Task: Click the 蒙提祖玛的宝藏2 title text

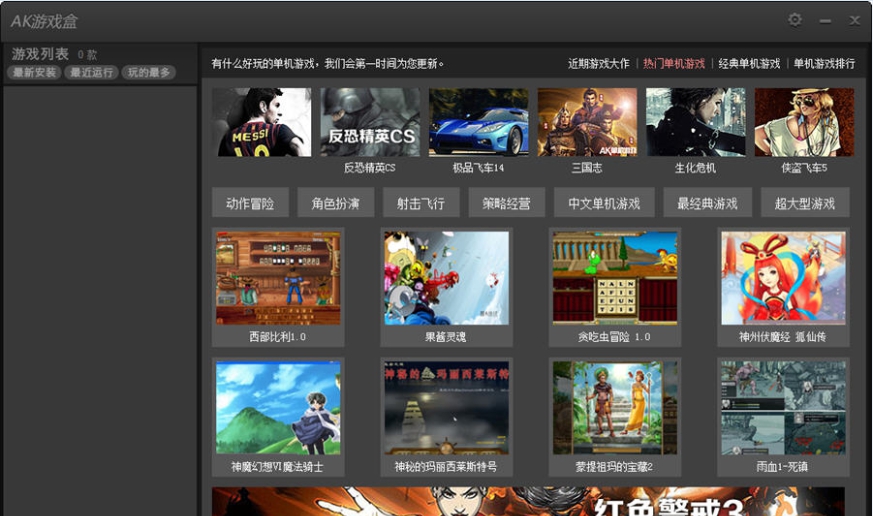Action: pos(614,466)
